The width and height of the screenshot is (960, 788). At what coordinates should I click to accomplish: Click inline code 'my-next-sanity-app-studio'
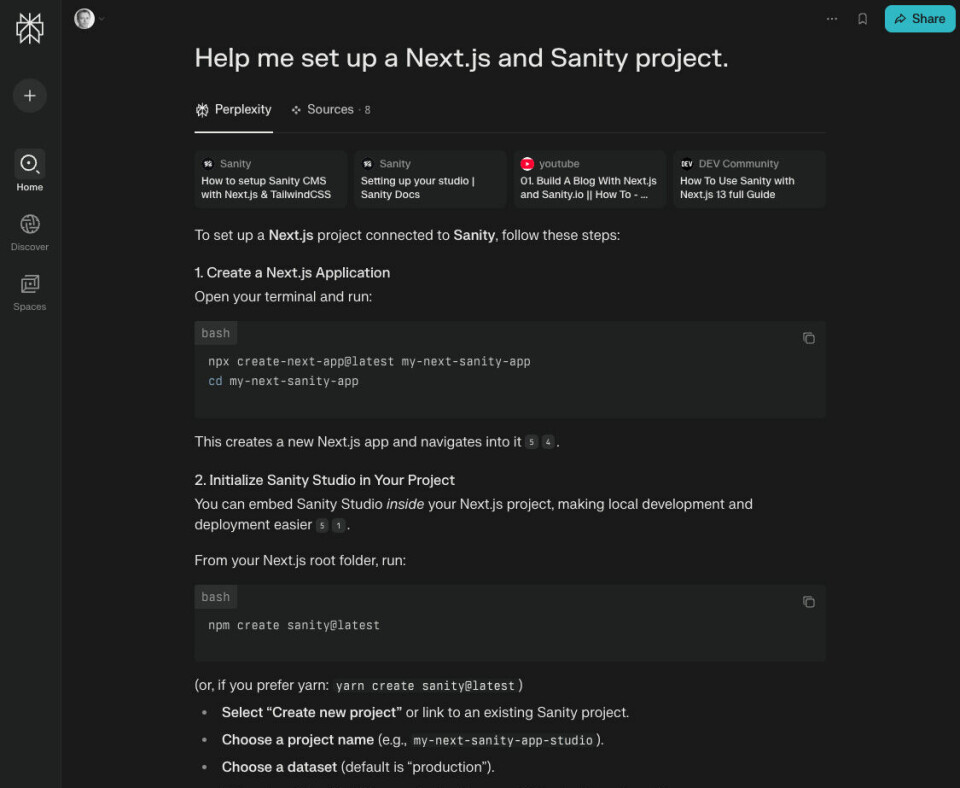click(x=503, y=741)
